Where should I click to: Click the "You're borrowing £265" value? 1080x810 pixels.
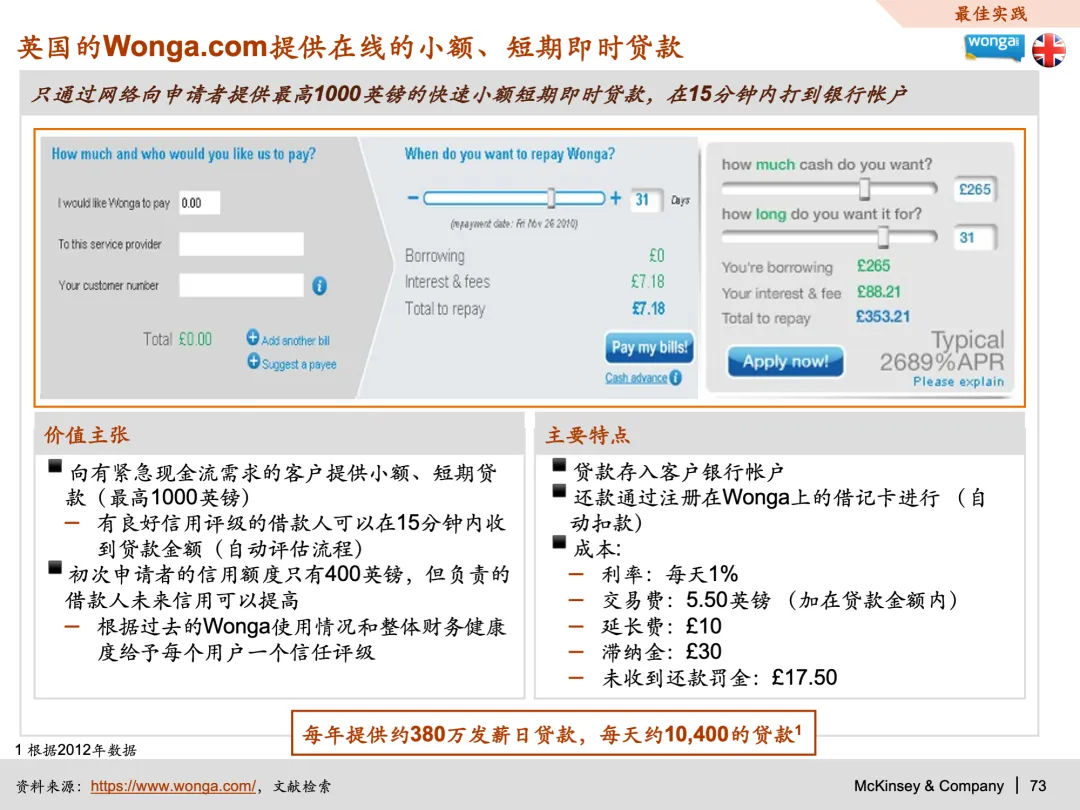click(873, 266)
